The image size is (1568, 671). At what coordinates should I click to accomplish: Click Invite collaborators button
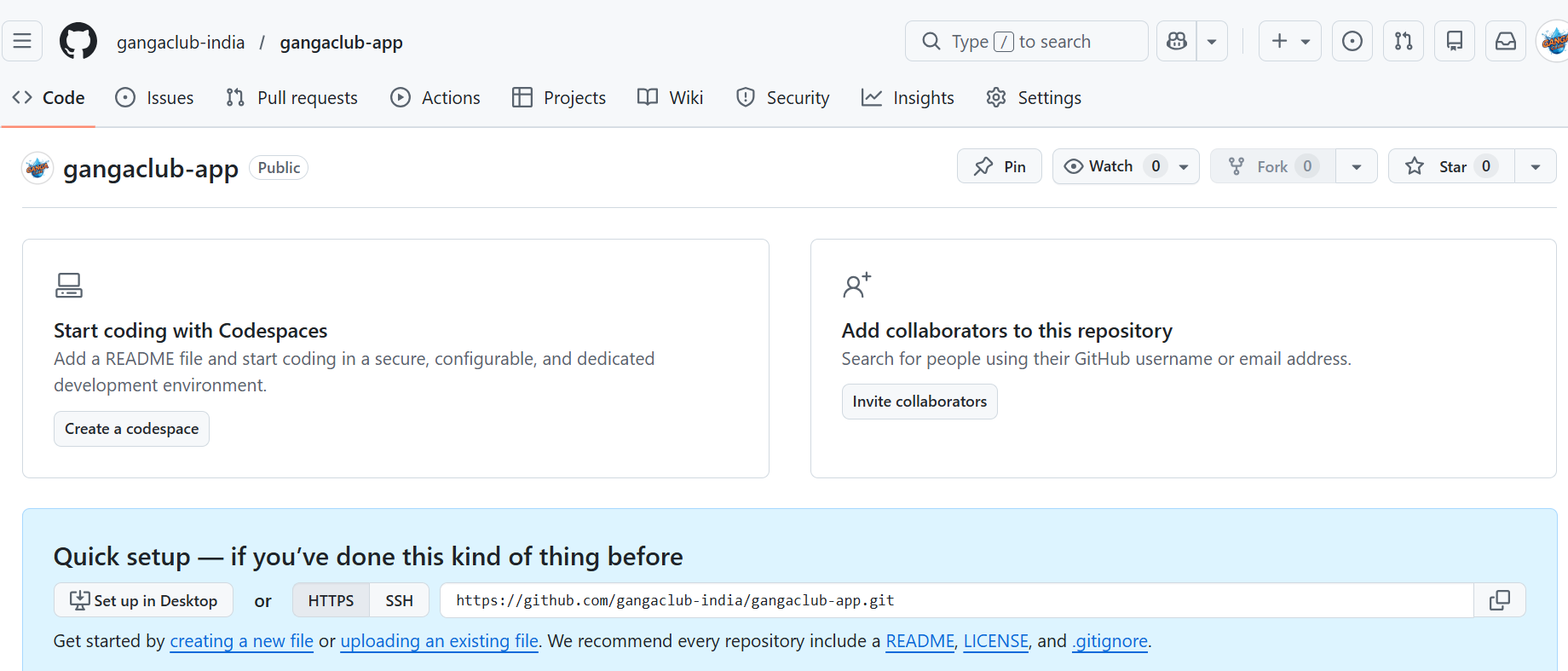[919, 402]
